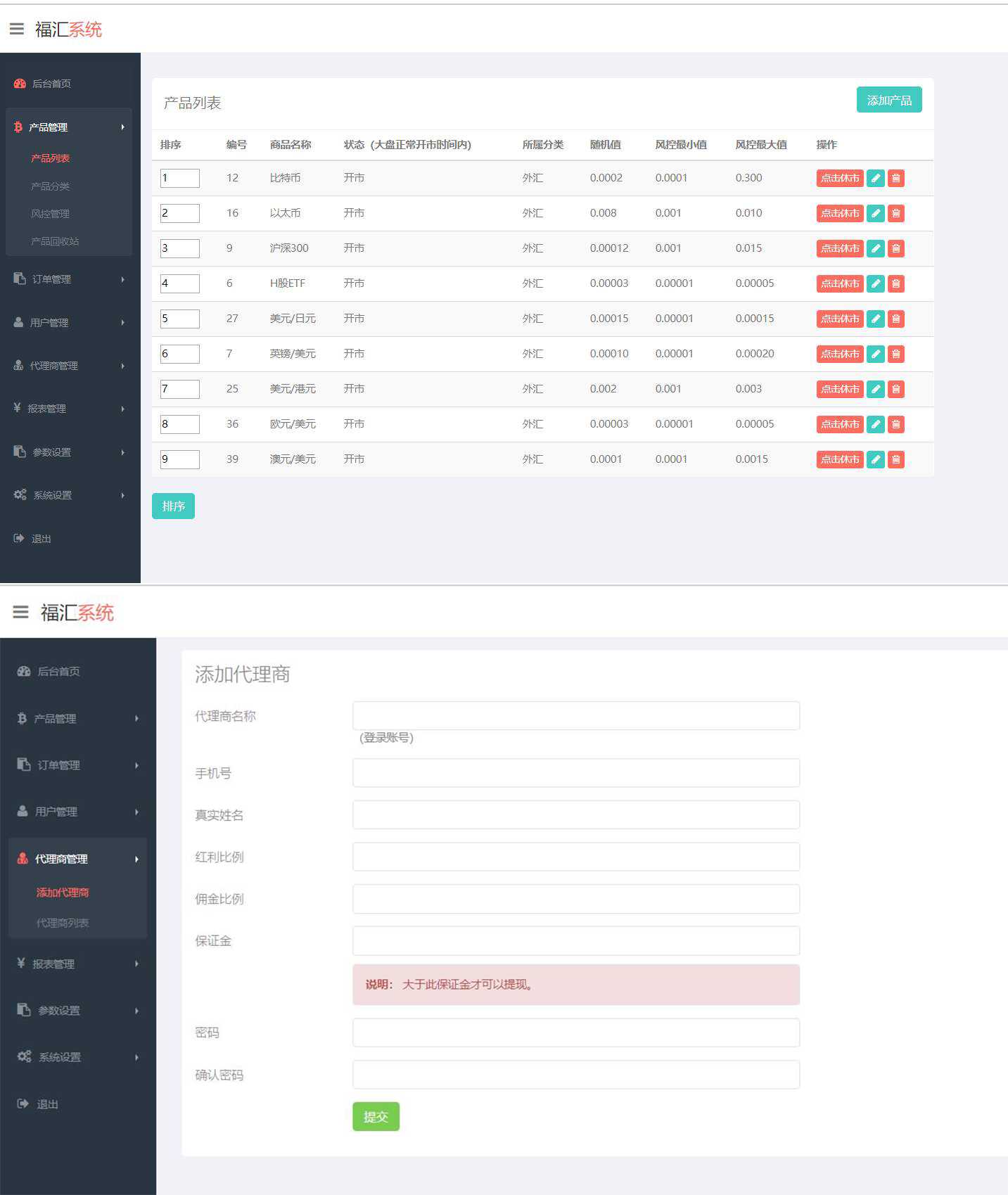This screenshot has width=1008, height=1195.
Task: Click 点击休市 button for 美元/港元
Action: point(840,389)
